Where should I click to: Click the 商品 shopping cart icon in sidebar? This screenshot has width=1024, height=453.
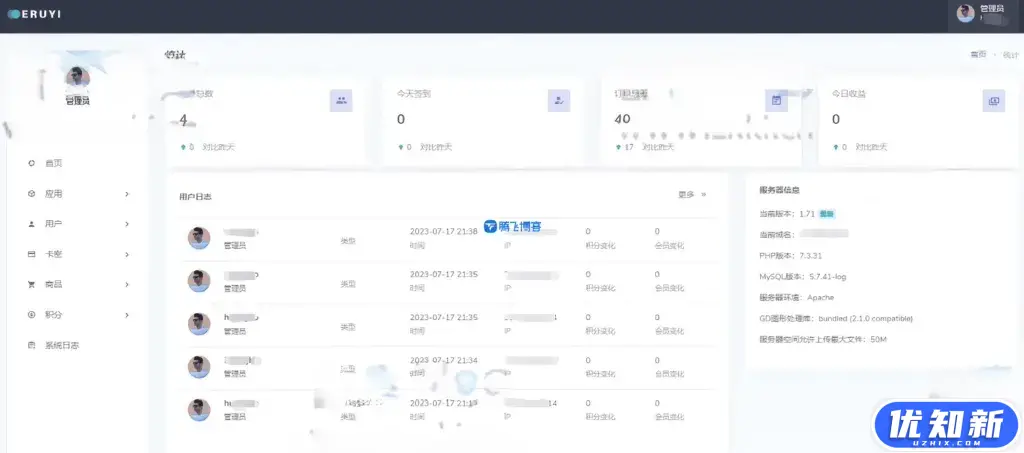tap(32, 284)
